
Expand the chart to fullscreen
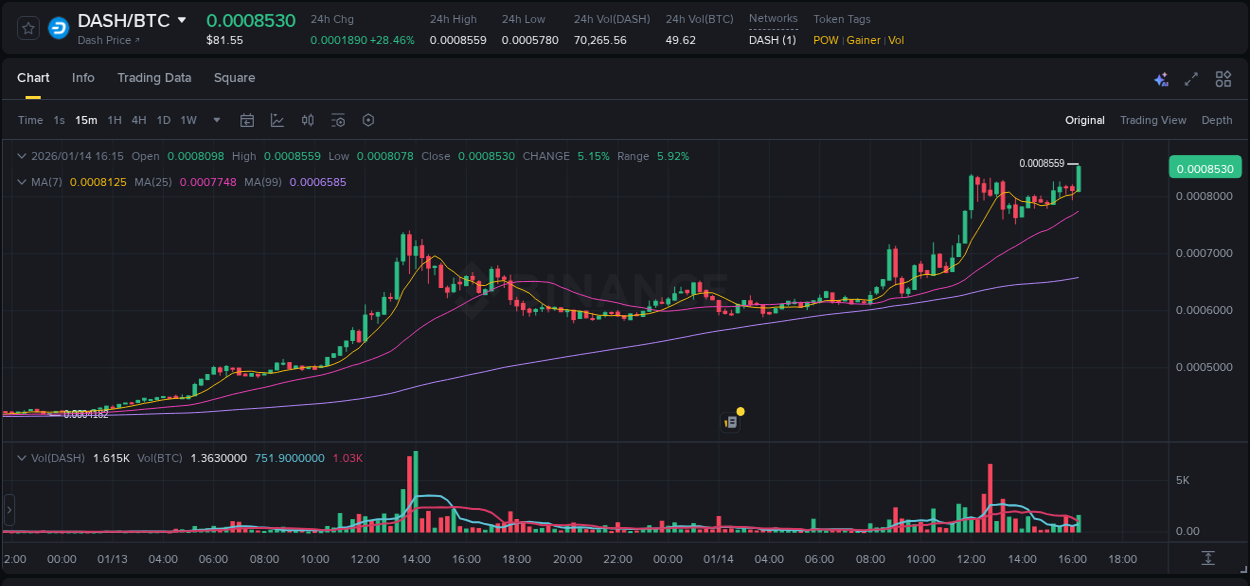pos(1191,78)
